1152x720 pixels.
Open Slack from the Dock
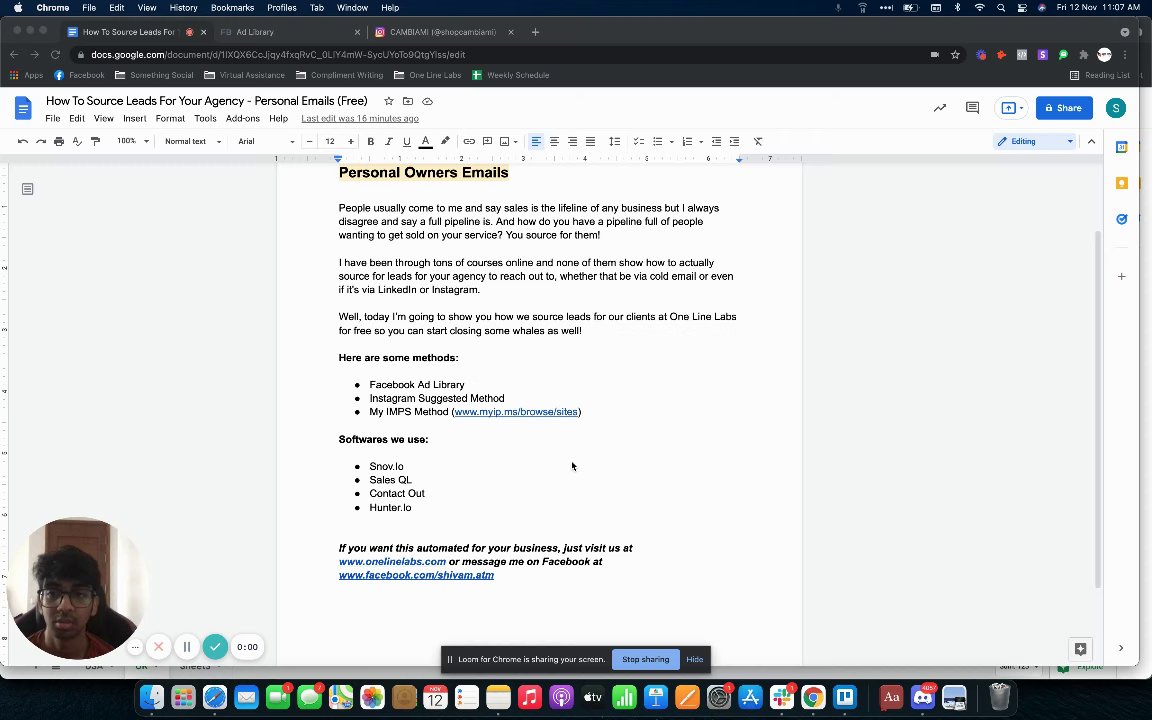click(x=782, y=696)
